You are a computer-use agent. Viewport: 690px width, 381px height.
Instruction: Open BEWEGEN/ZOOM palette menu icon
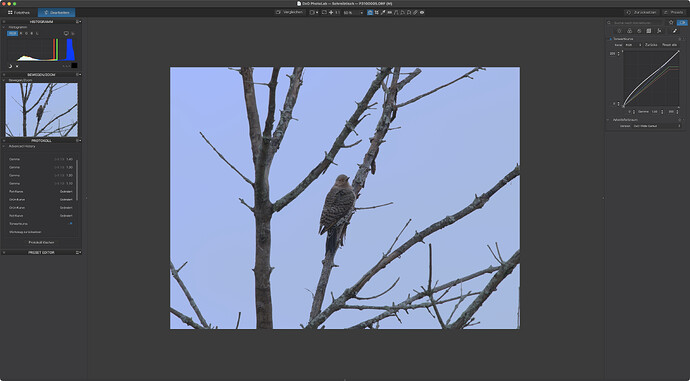point(78,75)
